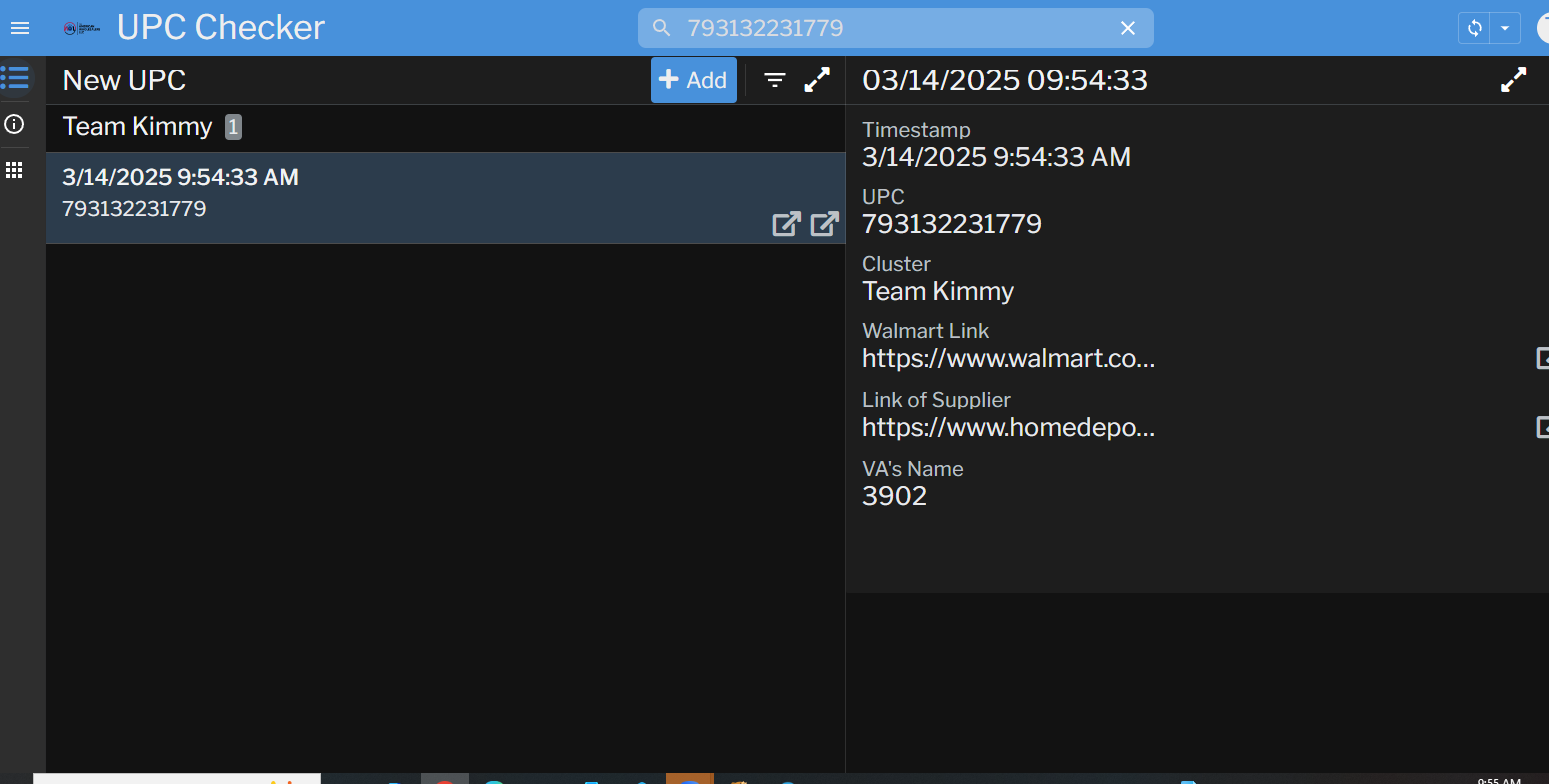The height and width of the screenshot is (784, 1549).
Task: Click the Cluster field label
Action: coord(897,264)
